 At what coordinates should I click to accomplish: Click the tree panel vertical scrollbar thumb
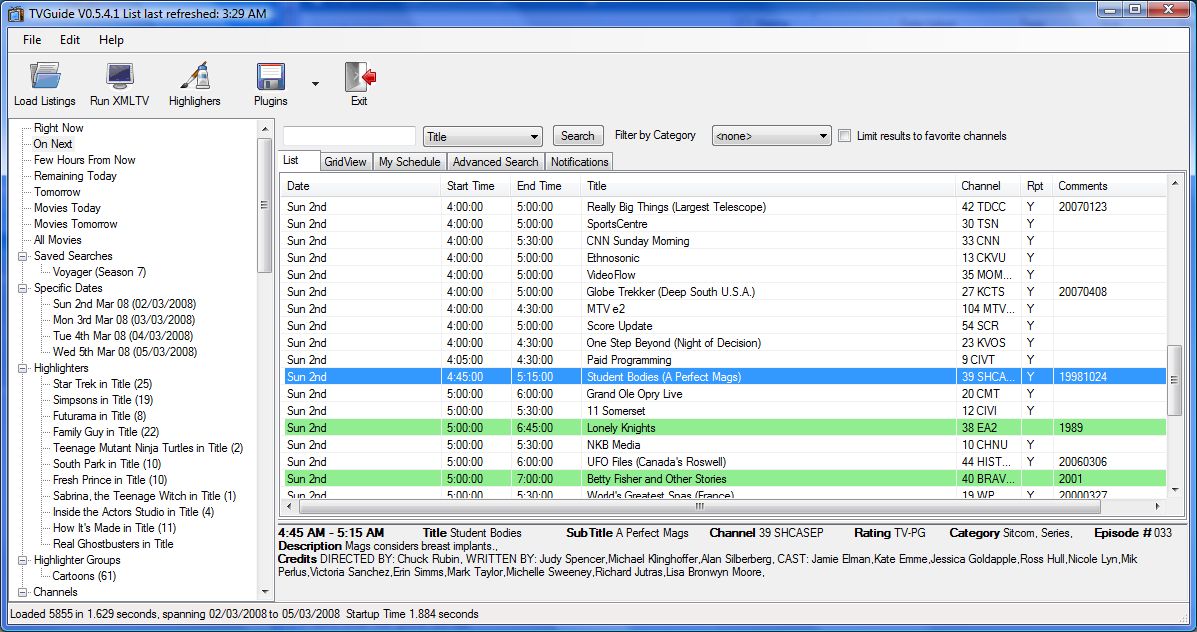265,205
